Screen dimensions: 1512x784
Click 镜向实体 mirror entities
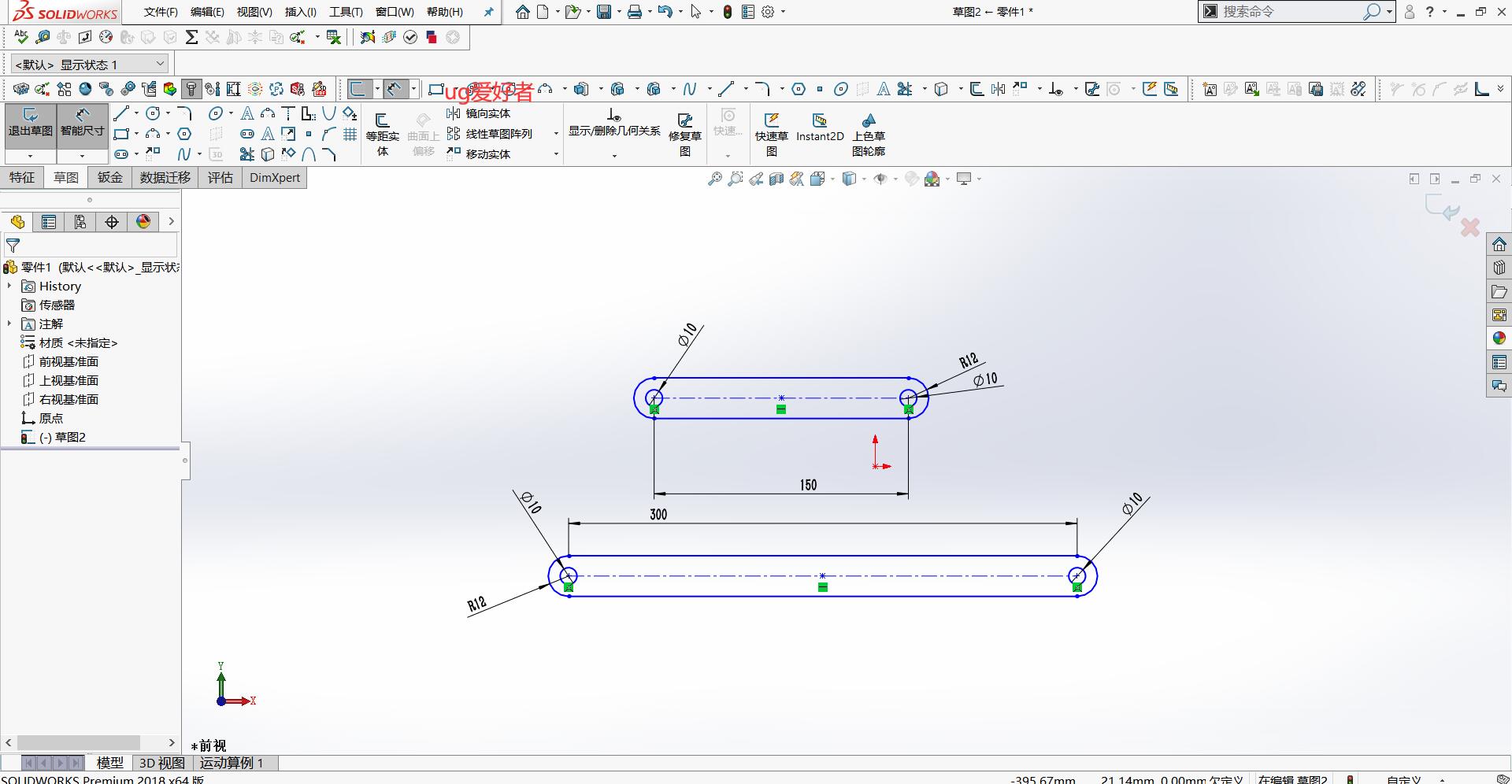point(479,113)
